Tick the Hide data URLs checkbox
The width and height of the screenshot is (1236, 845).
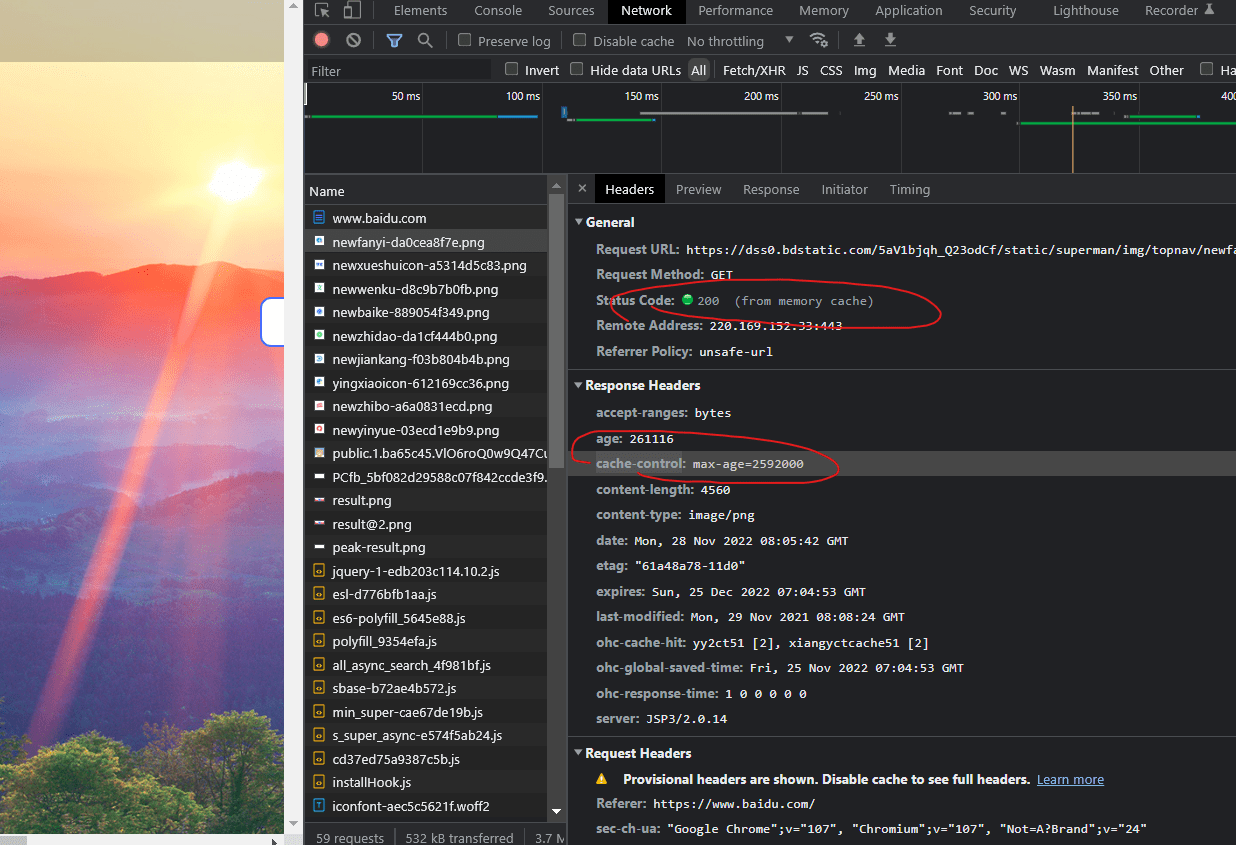[577, 69]
